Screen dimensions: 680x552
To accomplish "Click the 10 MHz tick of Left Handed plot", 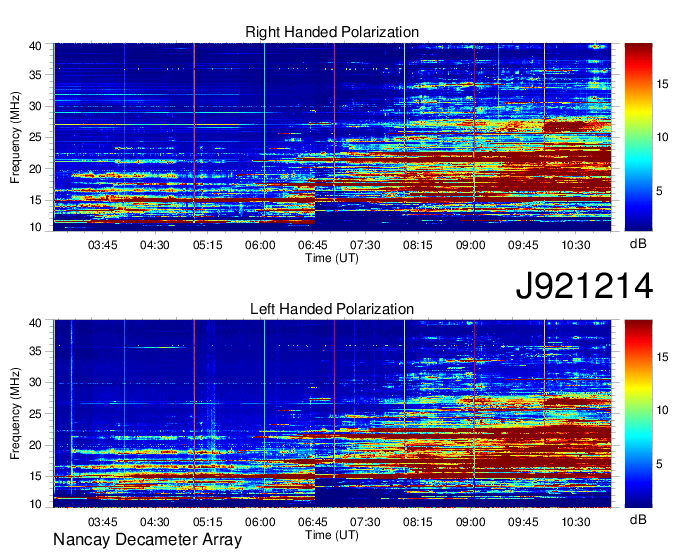I will click(35, 504).
